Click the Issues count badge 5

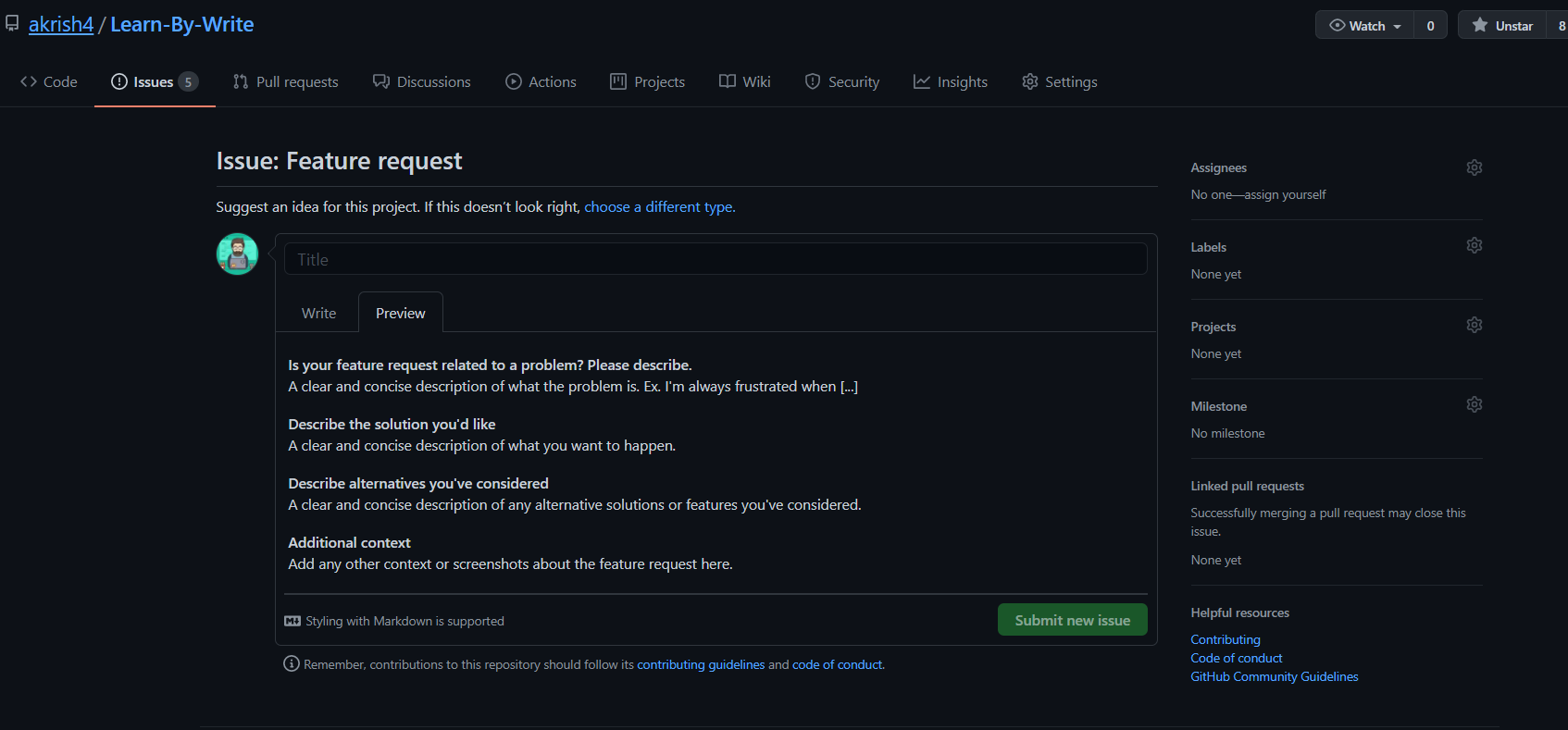coord(188,81)
